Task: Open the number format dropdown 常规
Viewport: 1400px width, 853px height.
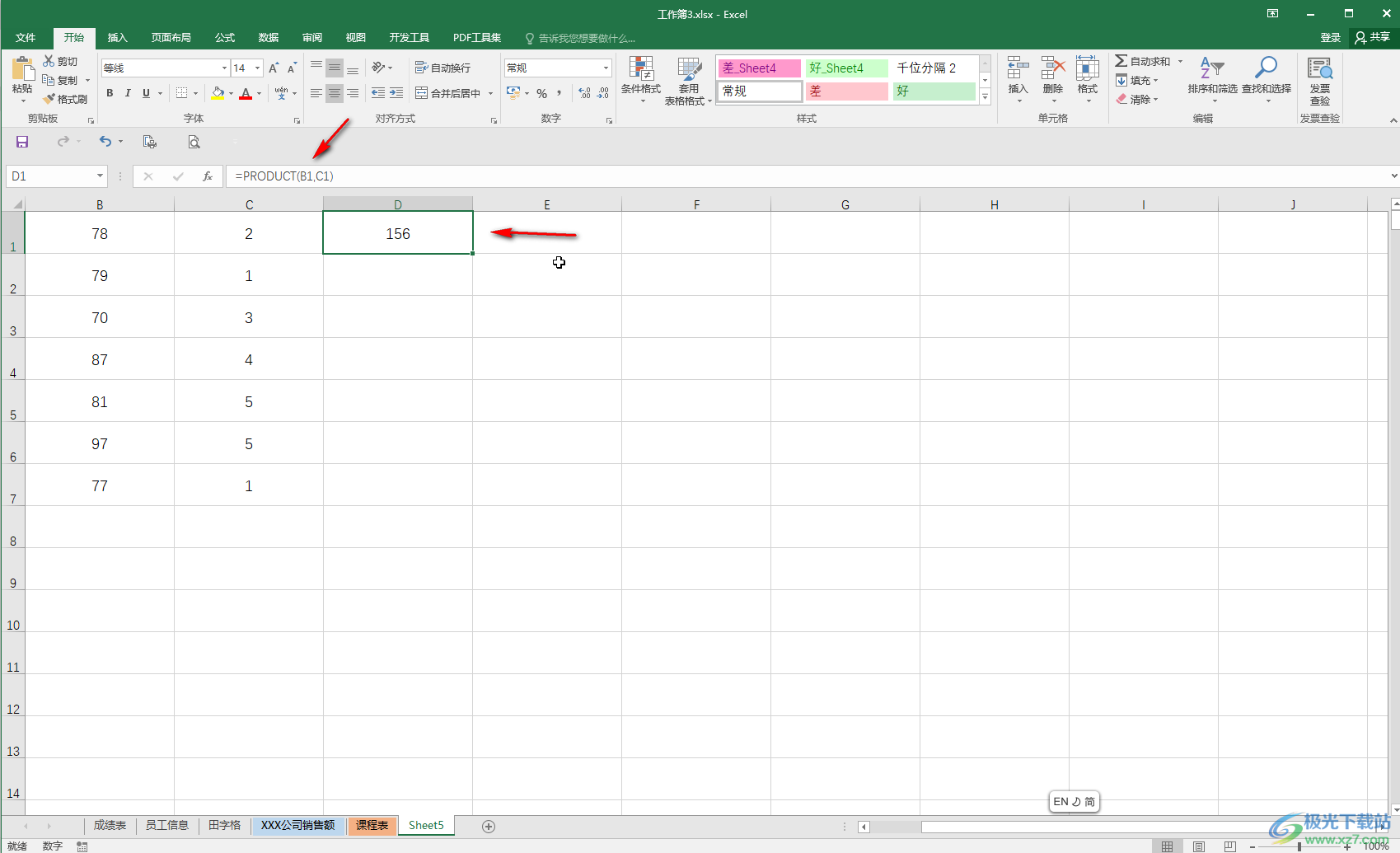Action: coord(606,68)
